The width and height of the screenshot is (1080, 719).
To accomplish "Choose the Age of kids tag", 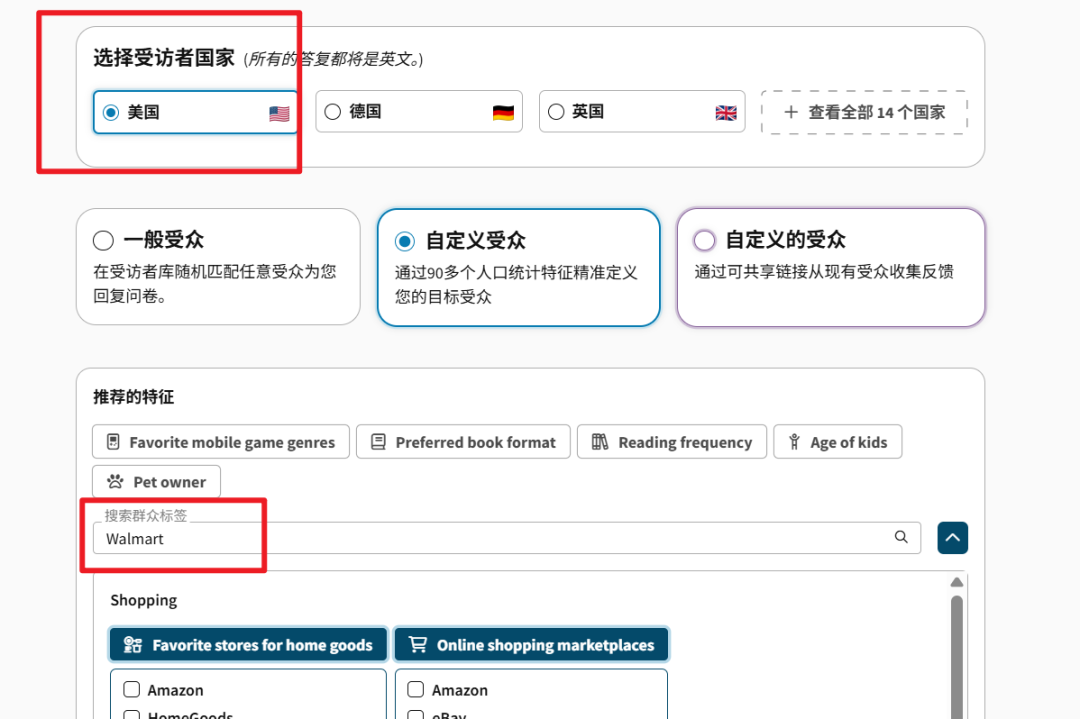I will (837, 442).
